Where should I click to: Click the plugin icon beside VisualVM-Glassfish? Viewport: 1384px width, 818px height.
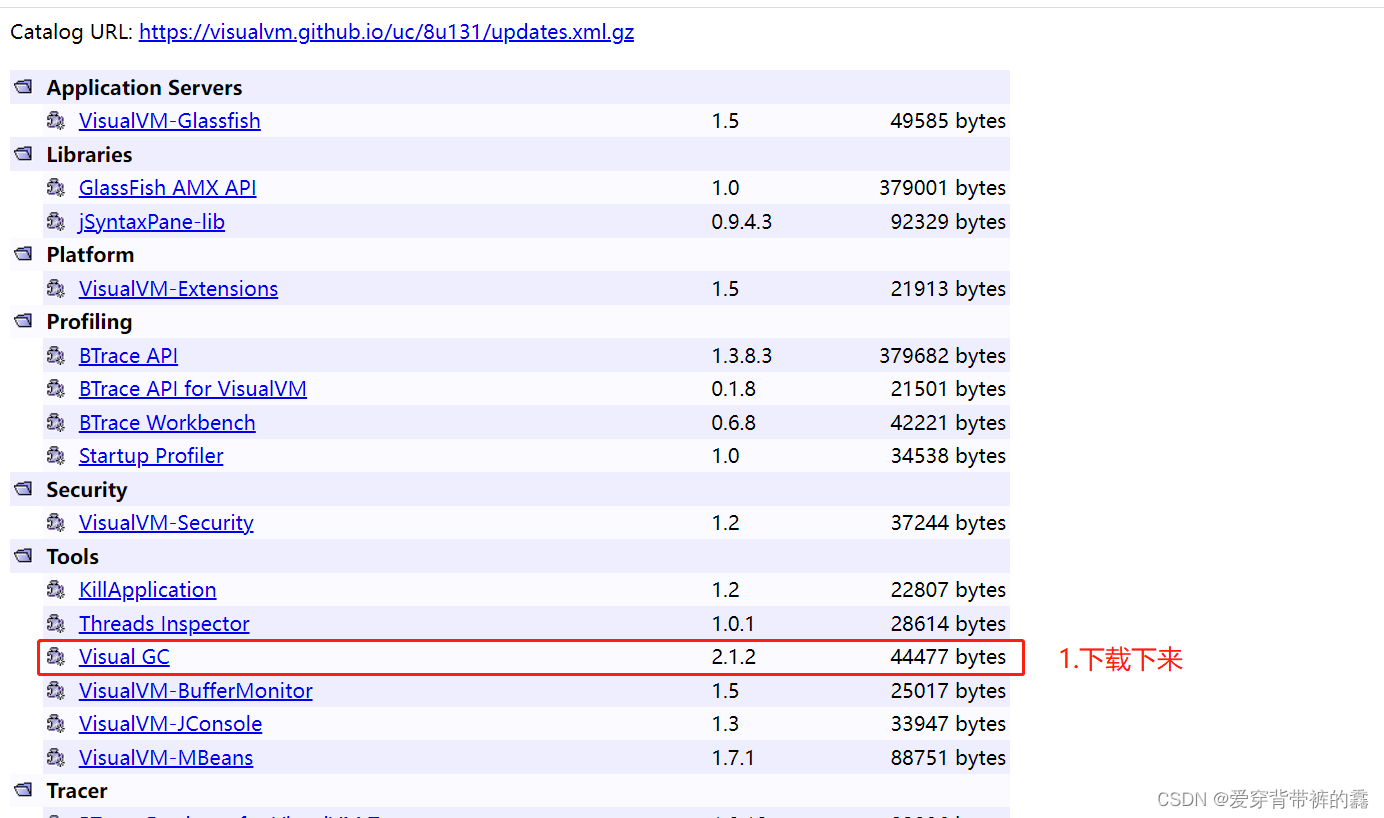tap(56, 121)
